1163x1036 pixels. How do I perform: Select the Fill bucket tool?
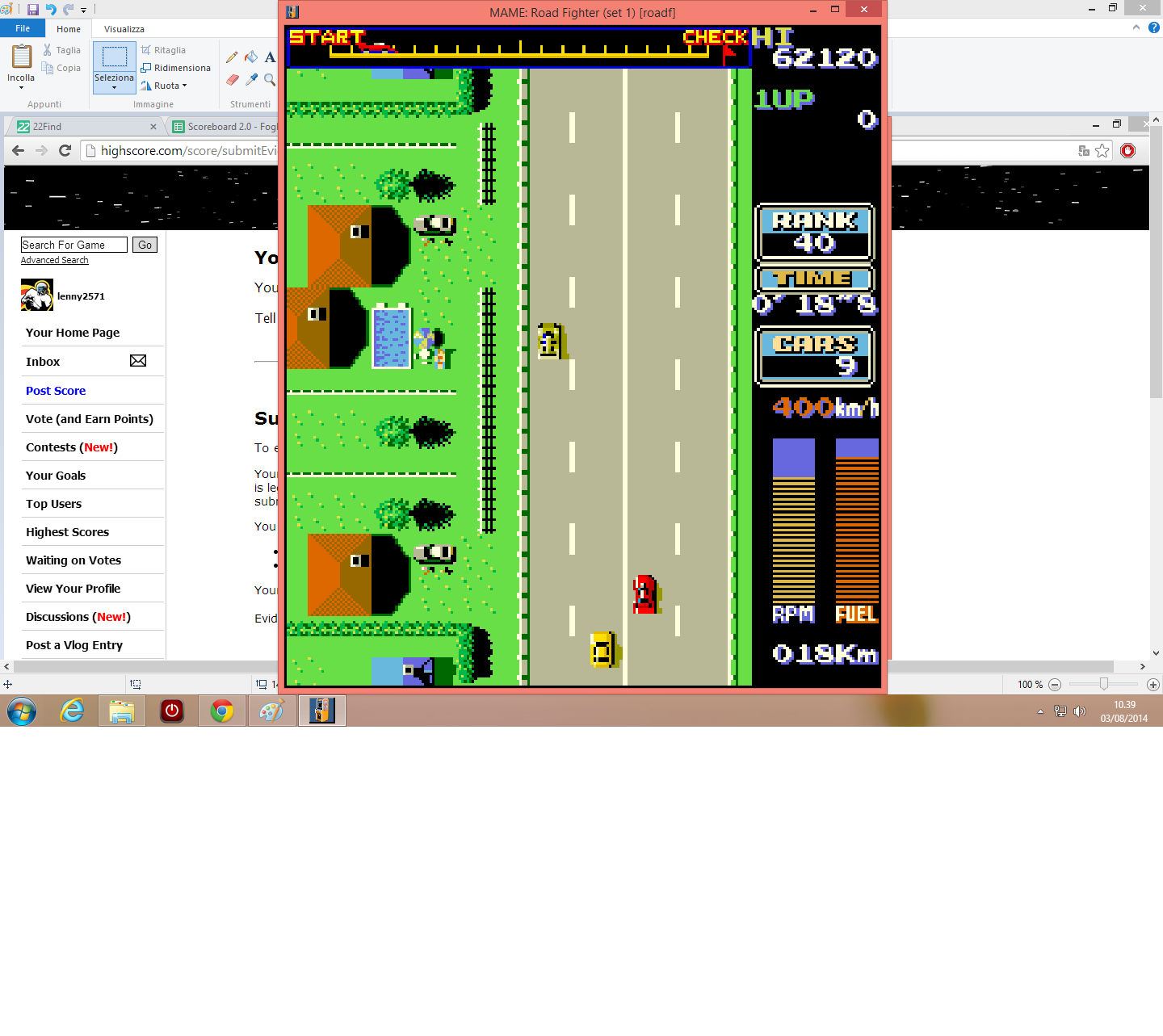(x=251, y=57)
